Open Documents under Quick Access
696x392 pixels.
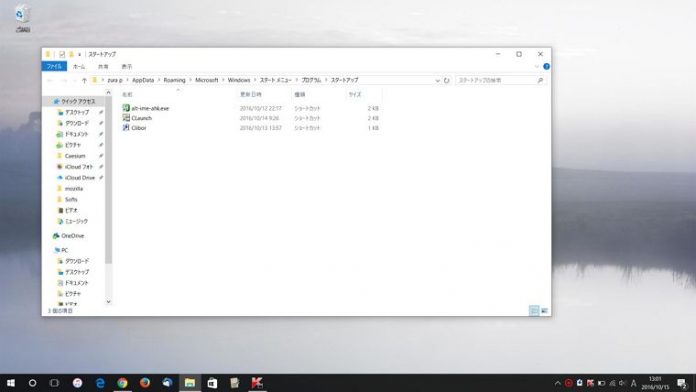[76, 134]
